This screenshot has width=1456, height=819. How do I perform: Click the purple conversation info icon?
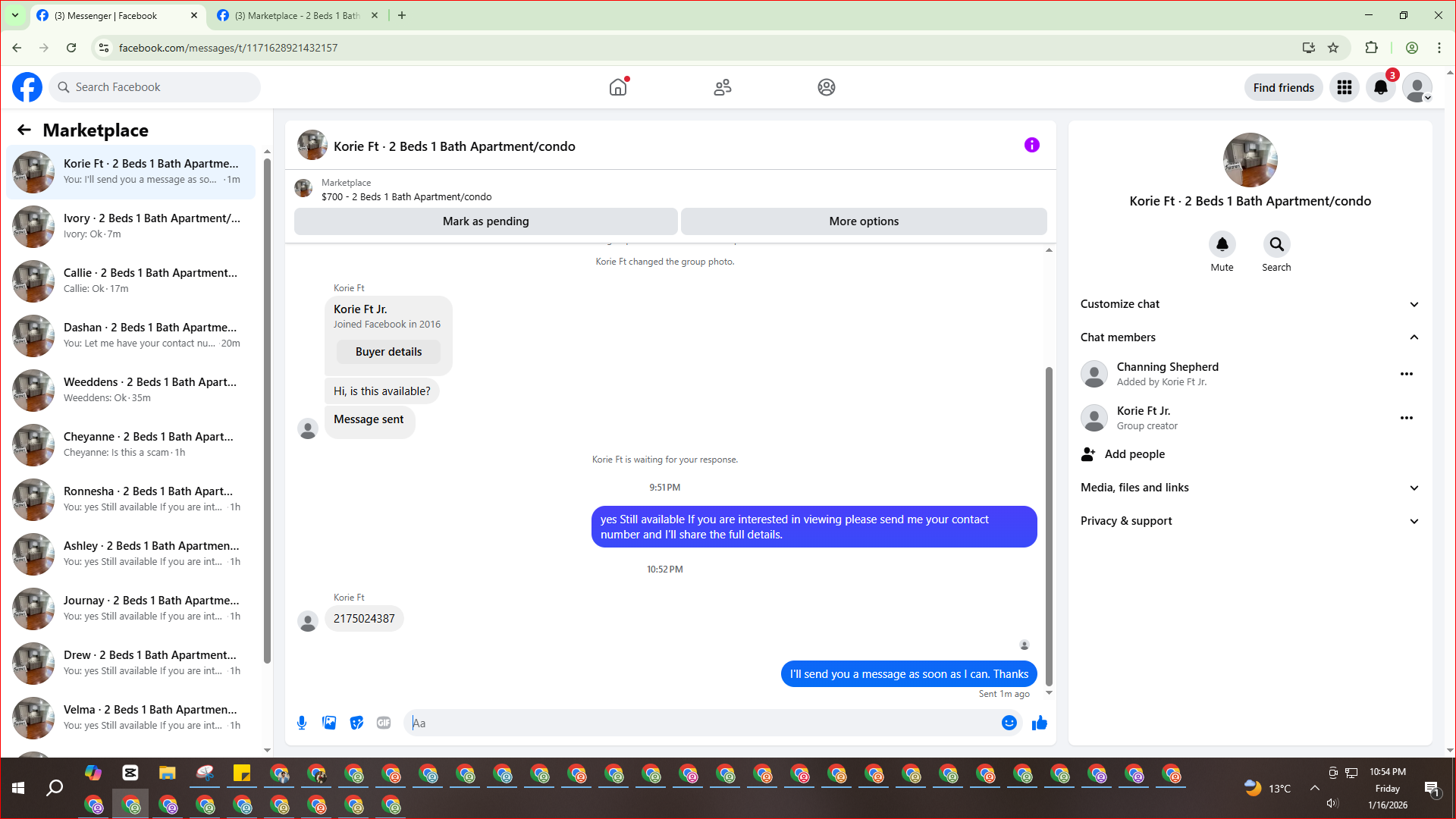[x=1031, y=145]
